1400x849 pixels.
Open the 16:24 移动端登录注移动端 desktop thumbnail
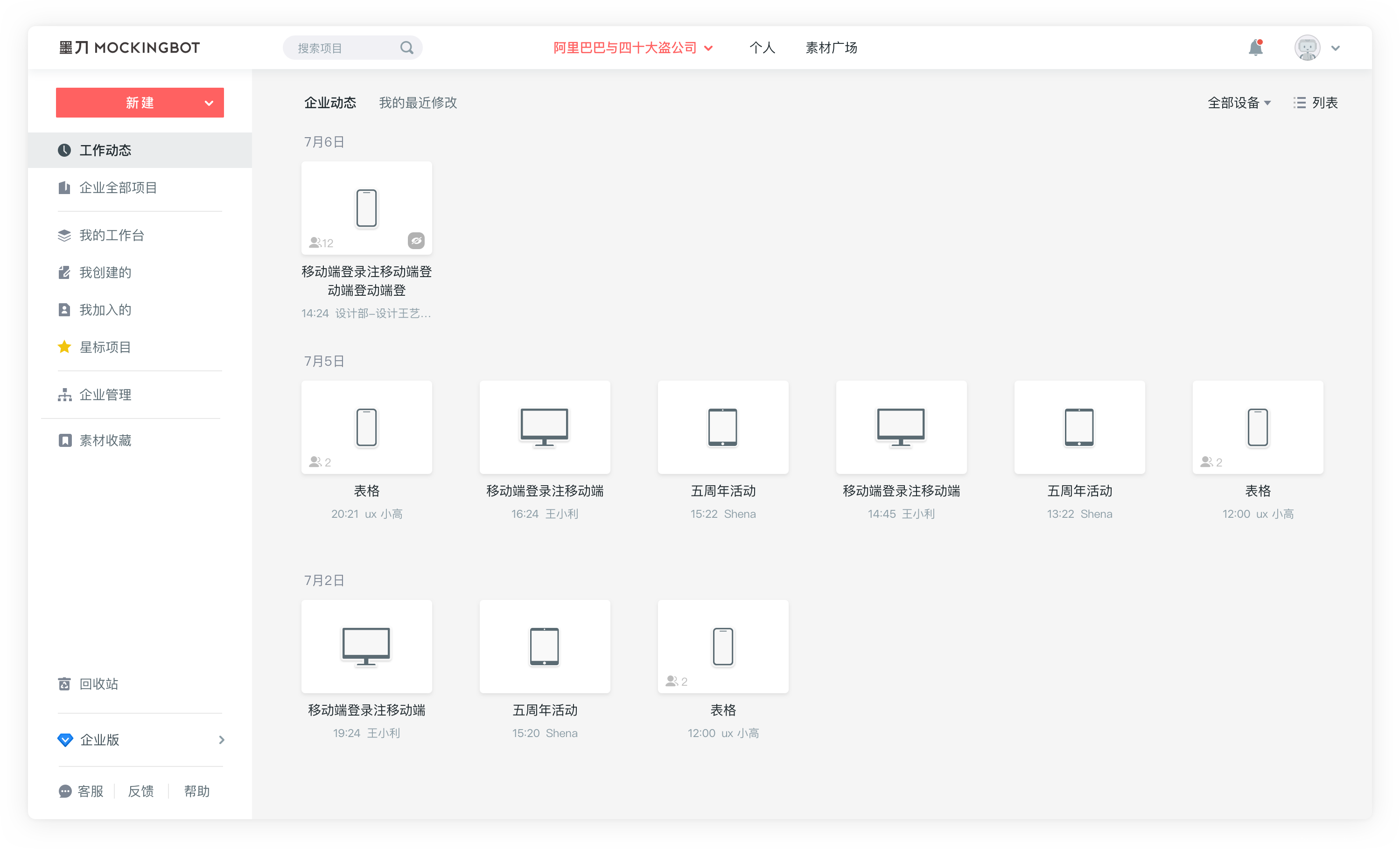pyautogui.click(x=545, y=427)
